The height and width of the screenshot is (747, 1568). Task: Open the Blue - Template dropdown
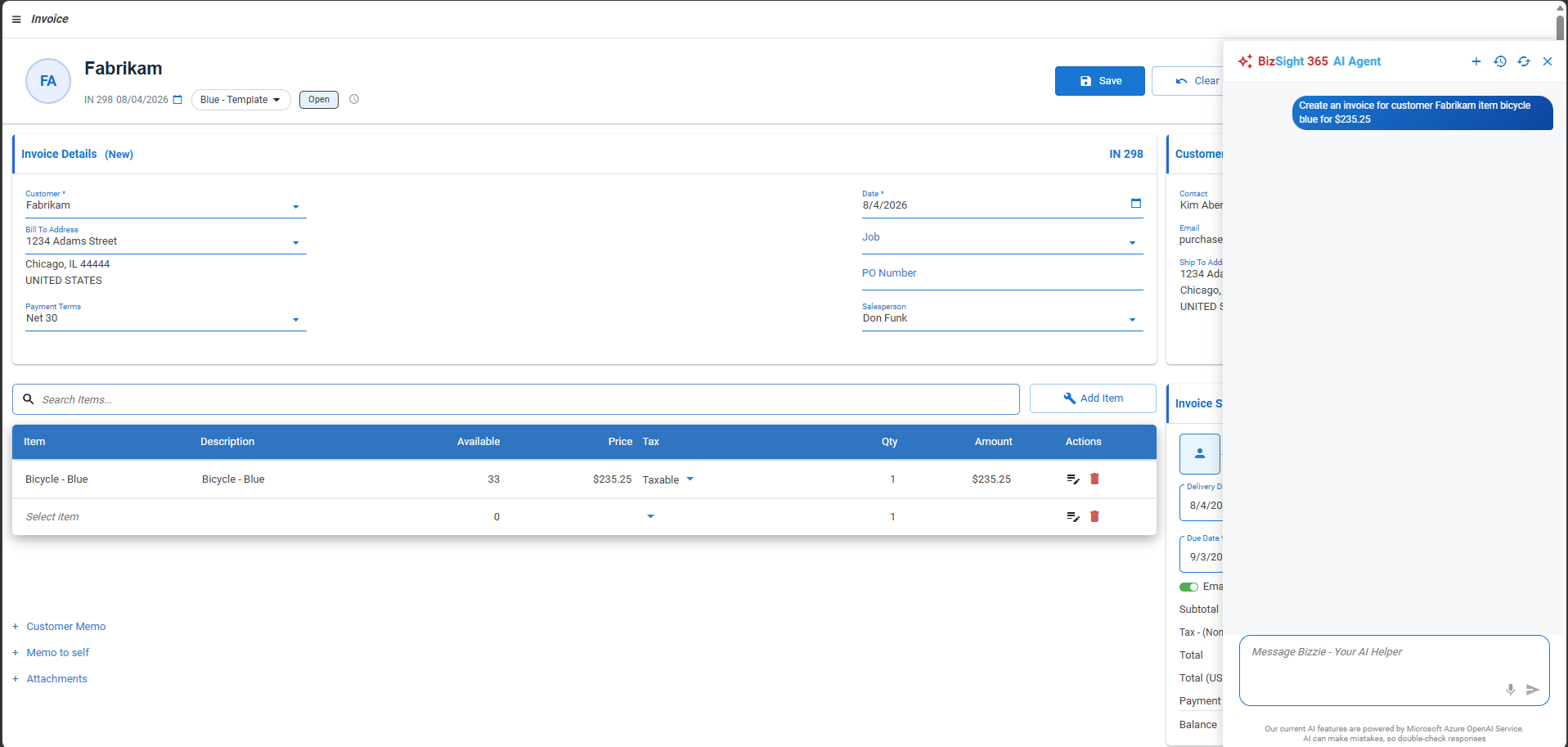click(x=241, y=100)
